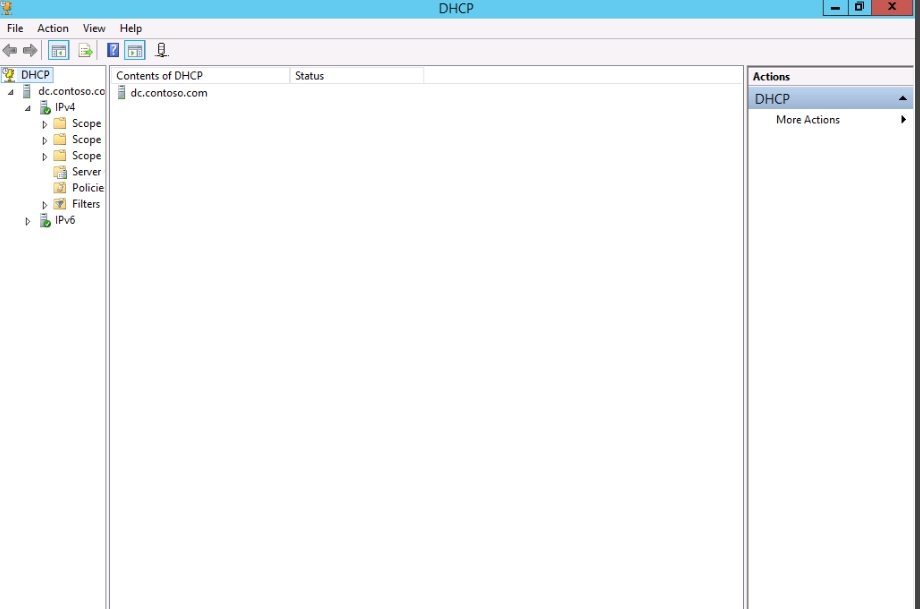Click the Add Server toolbar icon
The width and height of the screenshot is (920, 609).
pos(162,50)
